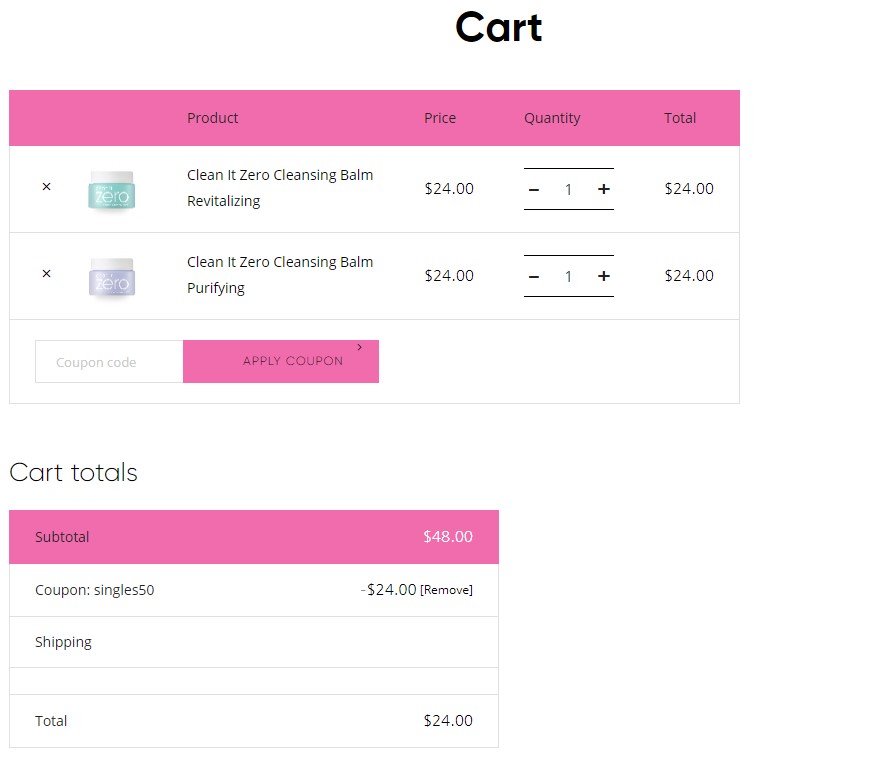This screenshot has height=759, width=894.
Task: Click the Cart totals heading
Action: tap(74, 472)
